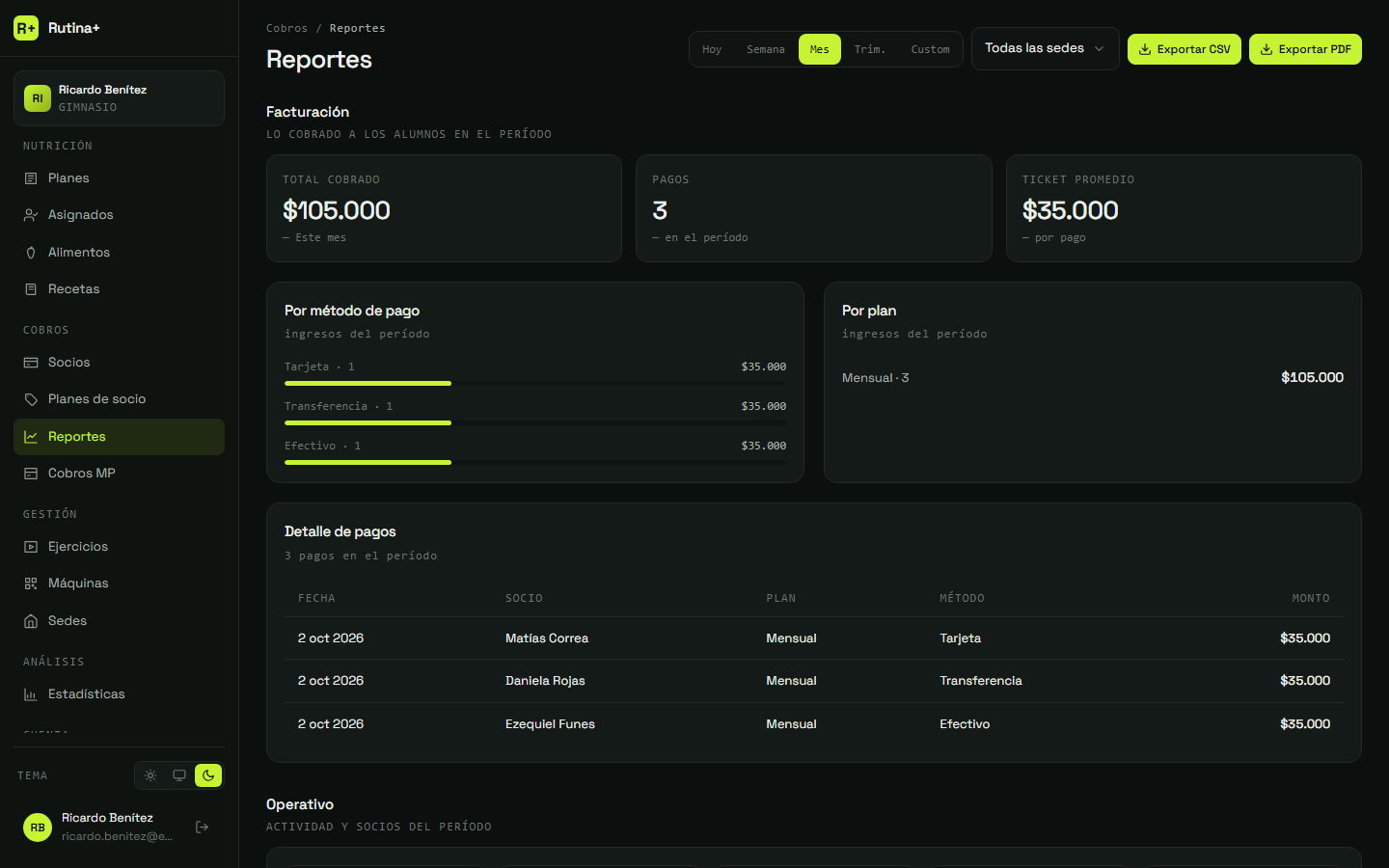Screen dimensions: 1389x868
Task: Click the Tarjeta payment progress bar
Action: (x=535, y=383)
